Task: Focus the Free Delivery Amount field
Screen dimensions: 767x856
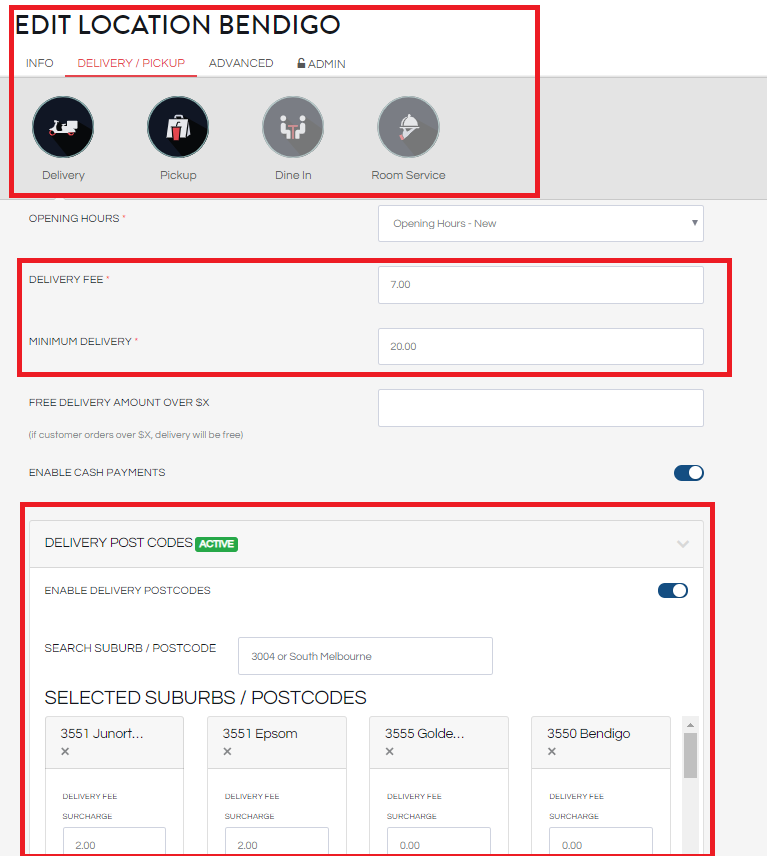Action: (x=540, y=408)
